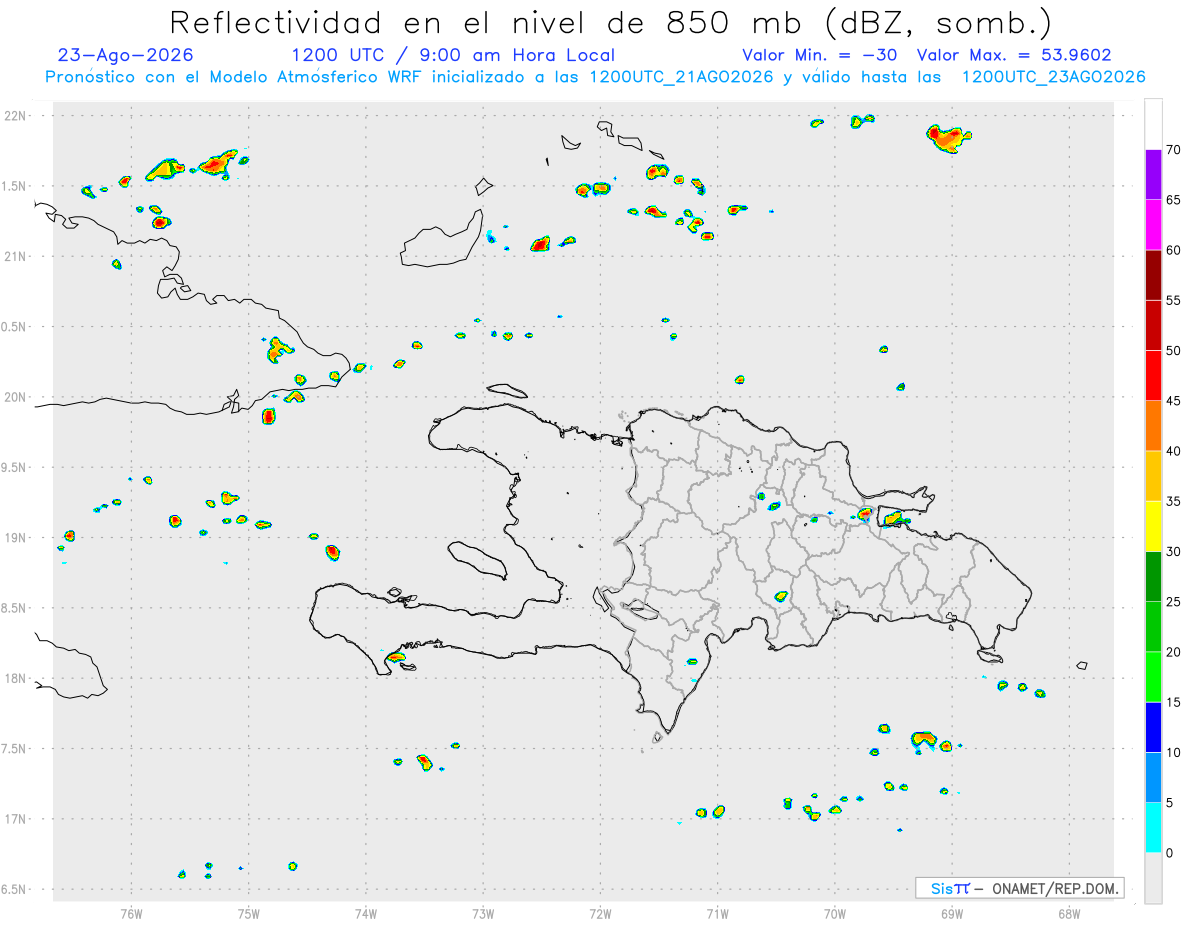Screen dimensions: 1200x927
Task: Click '1200 UTC / 9:00 am Hora Local'
Action: (x=453, y=55)
